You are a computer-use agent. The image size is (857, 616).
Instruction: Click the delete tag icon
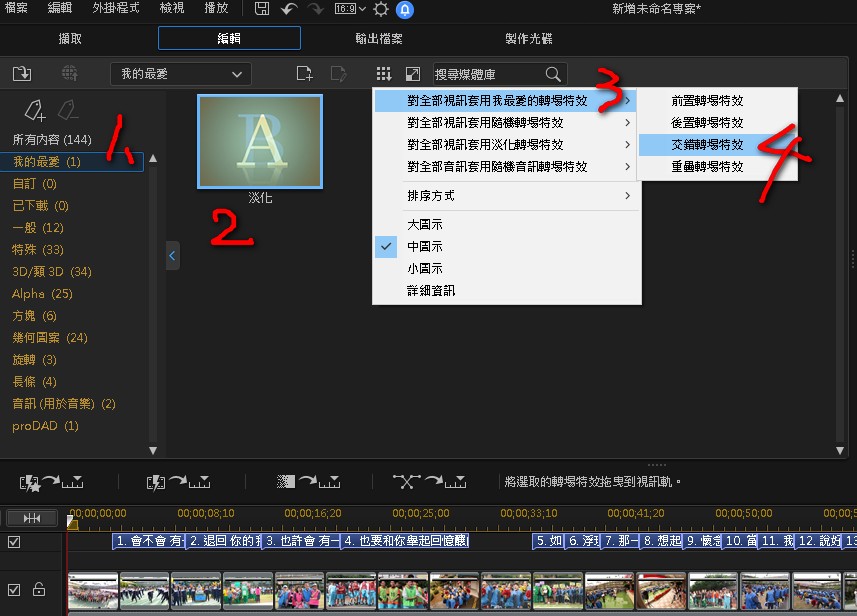click(x=68, y=110)
